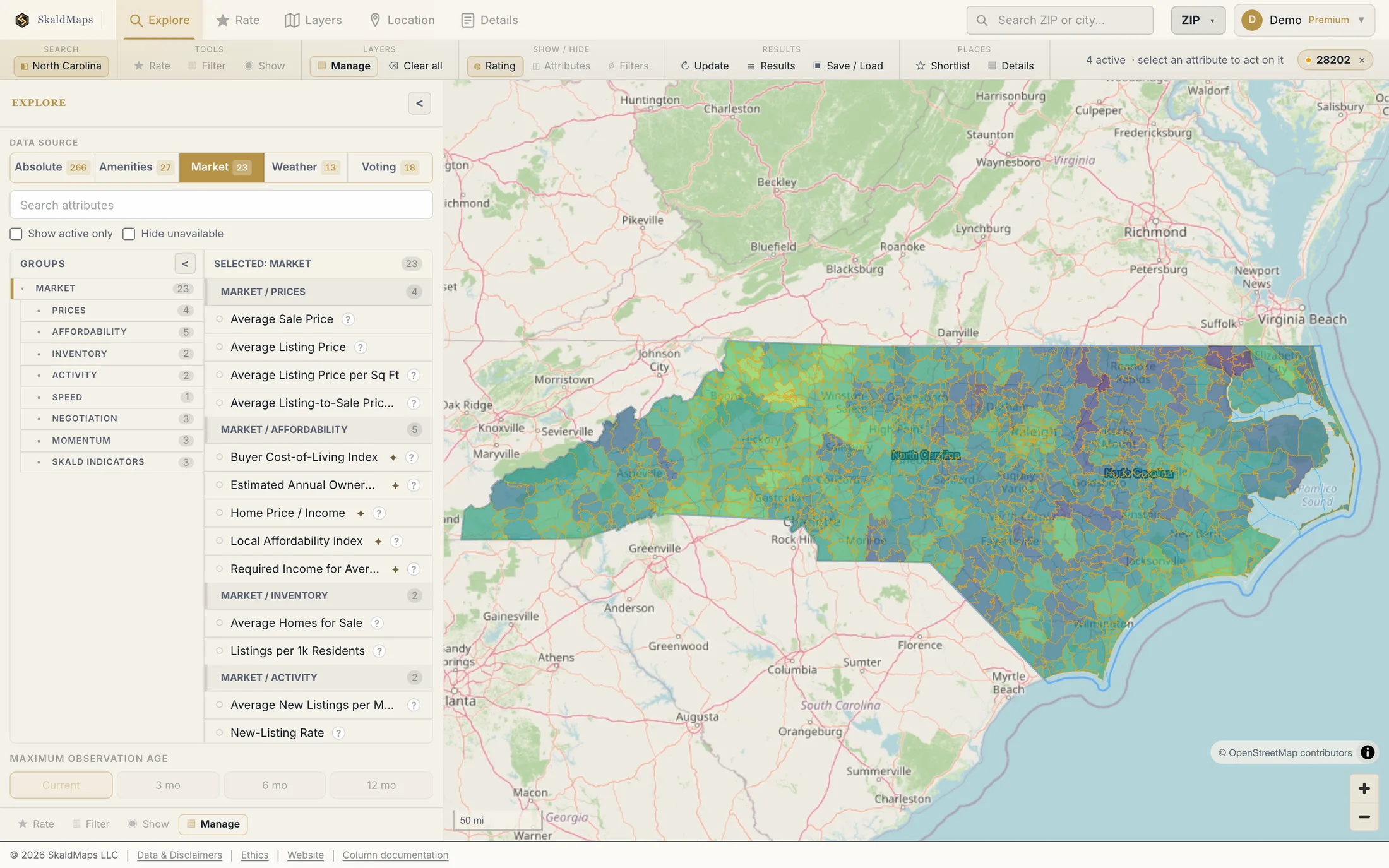Viewport: 1389px width, 868px height.
Task: Click the Demo user avatar
Action: (x=1251, y=20)
